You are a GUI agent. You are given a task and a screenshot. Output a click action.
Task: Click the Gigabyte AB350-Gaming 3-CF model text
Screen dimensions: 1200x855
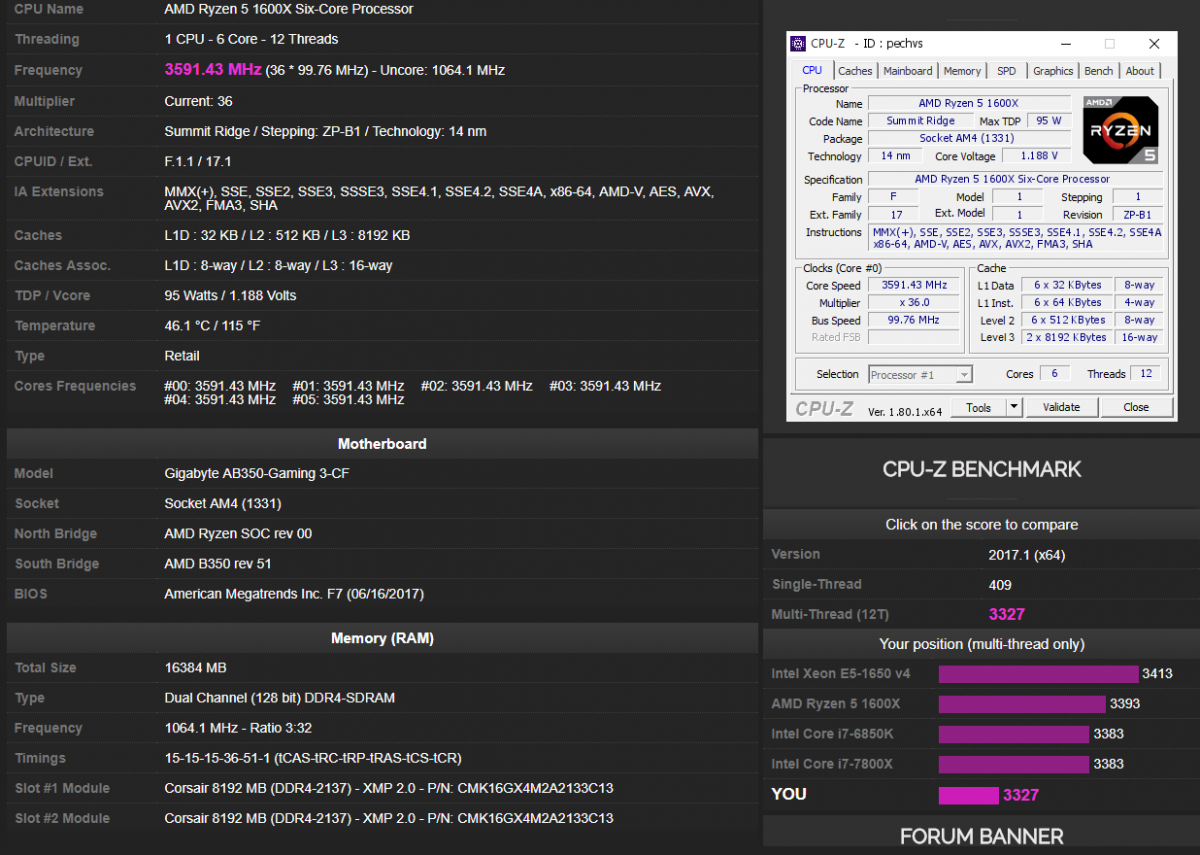coord(257,474)
